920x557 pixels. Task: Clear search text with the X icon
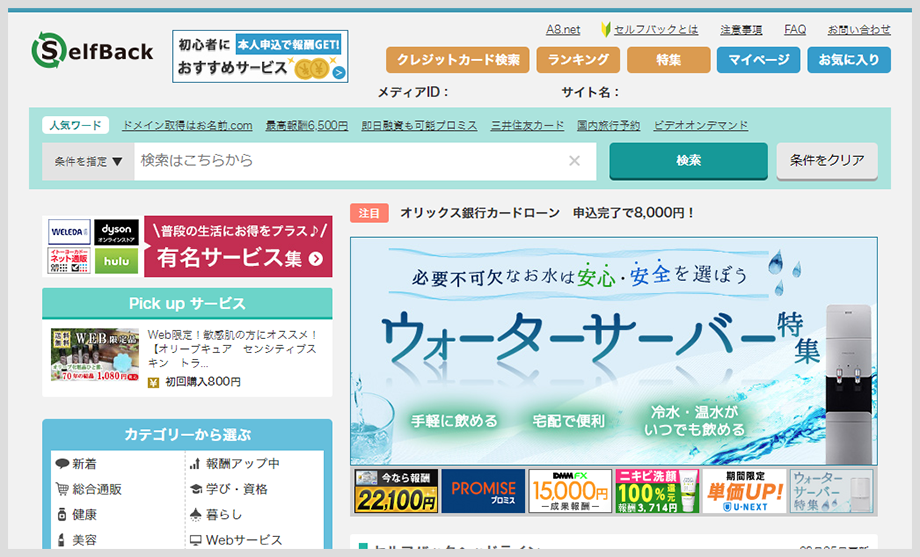pos(574,161)
